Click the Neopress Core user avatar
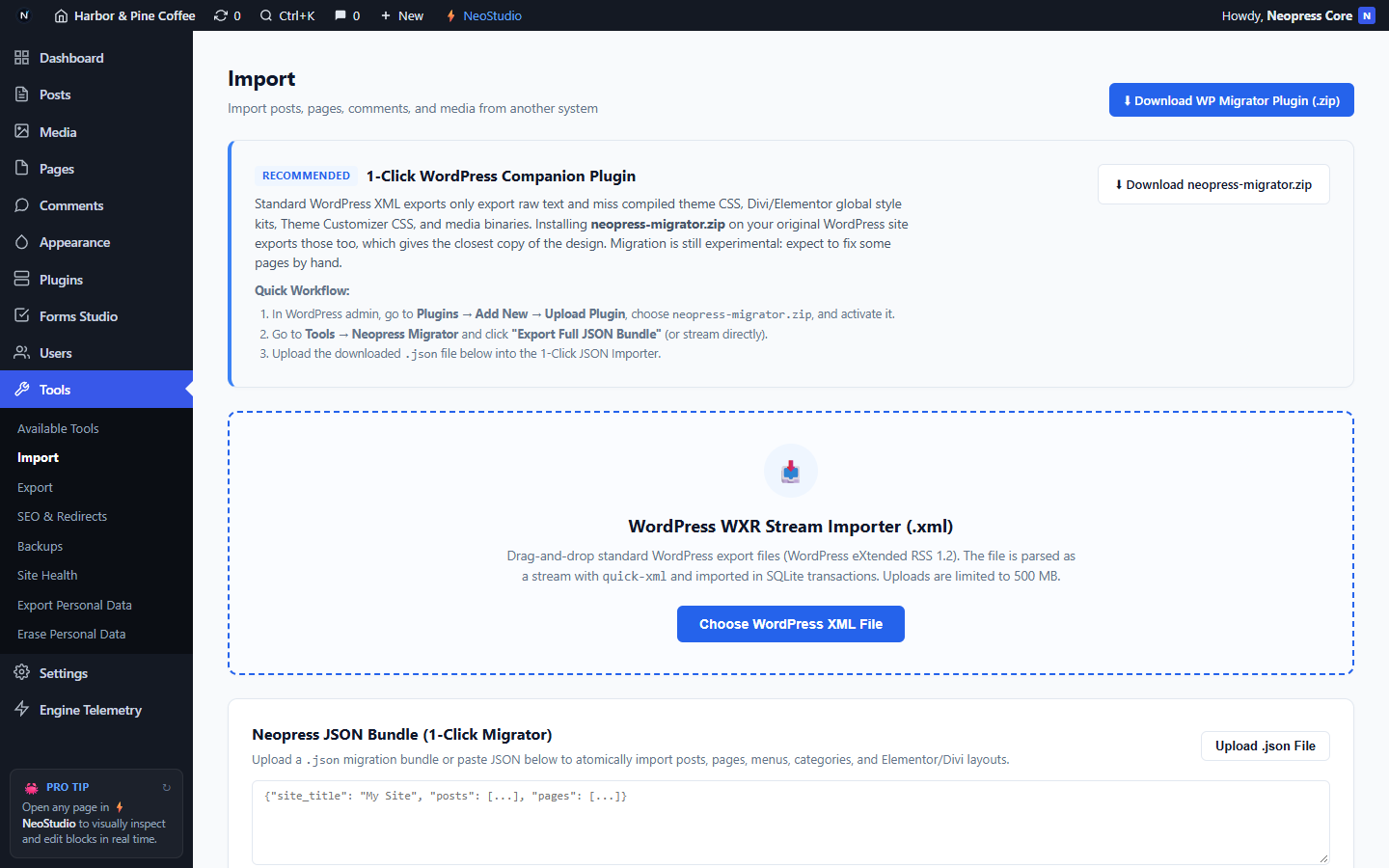This screenshot has height=868, width=1389. pyautogui.click(x=1367, y=15)
